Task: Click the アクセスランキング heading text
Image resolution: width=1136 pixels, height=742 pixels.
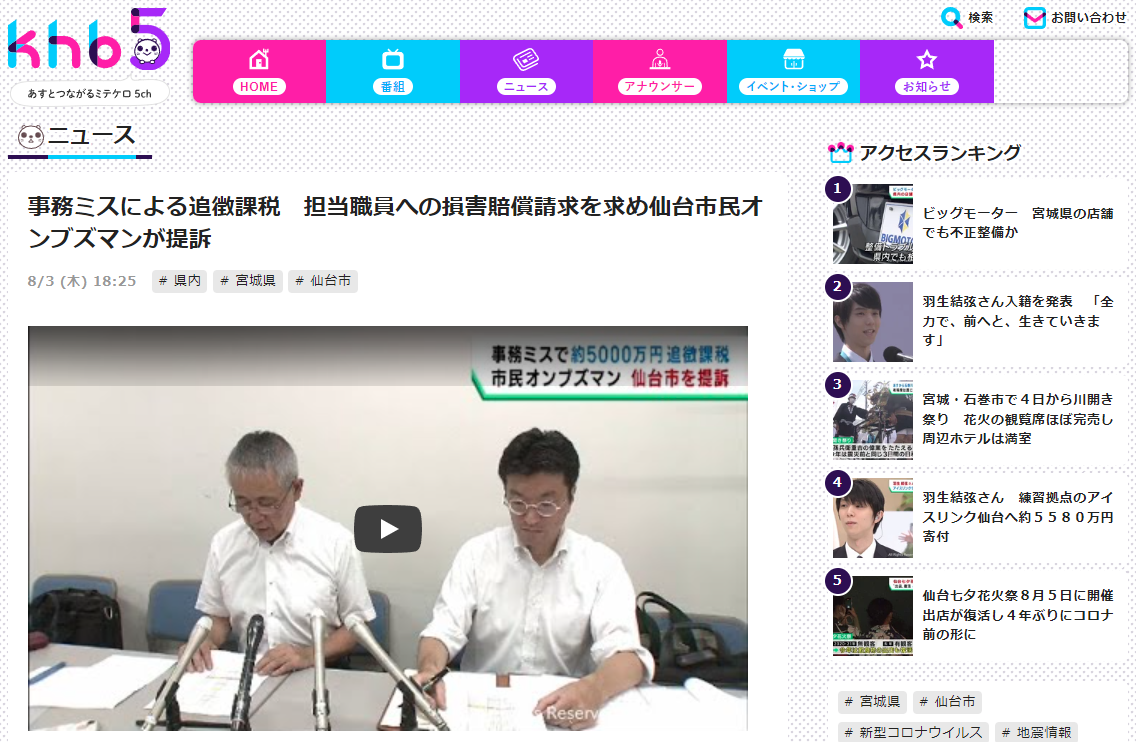Action: click(940, 153)
